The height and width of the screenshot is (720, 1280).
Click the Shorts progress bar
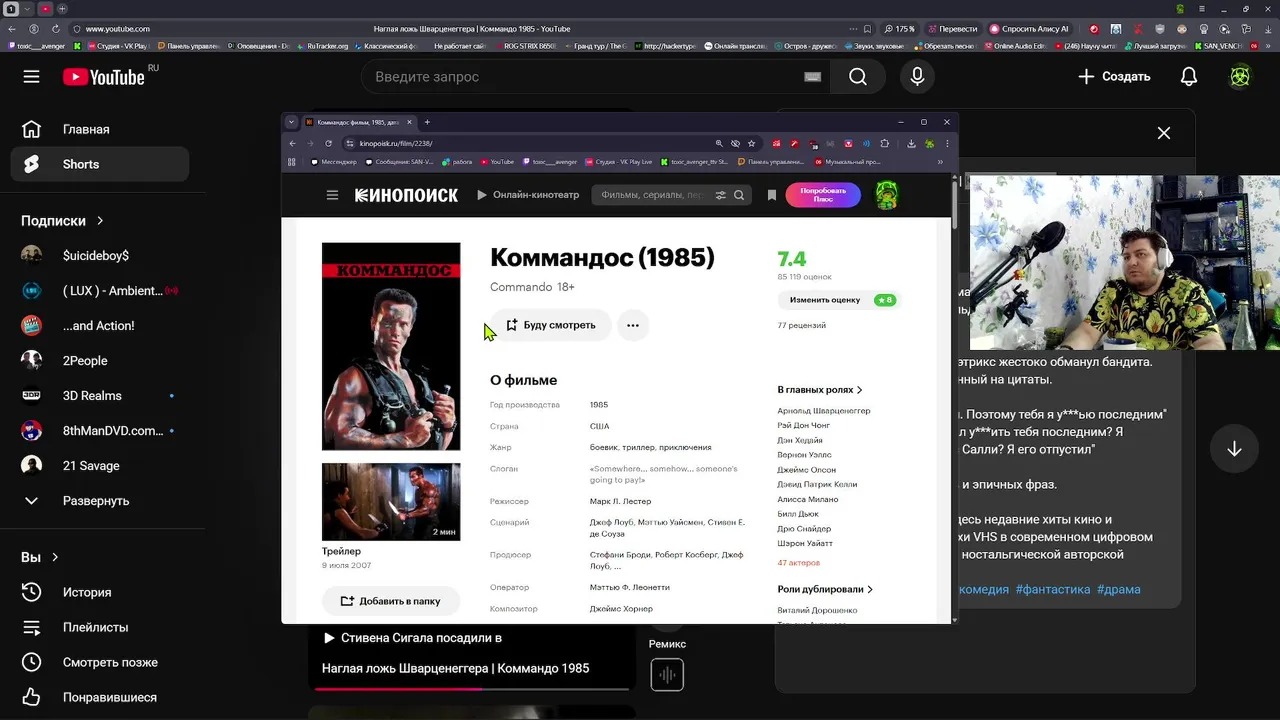tap(472, 688)
